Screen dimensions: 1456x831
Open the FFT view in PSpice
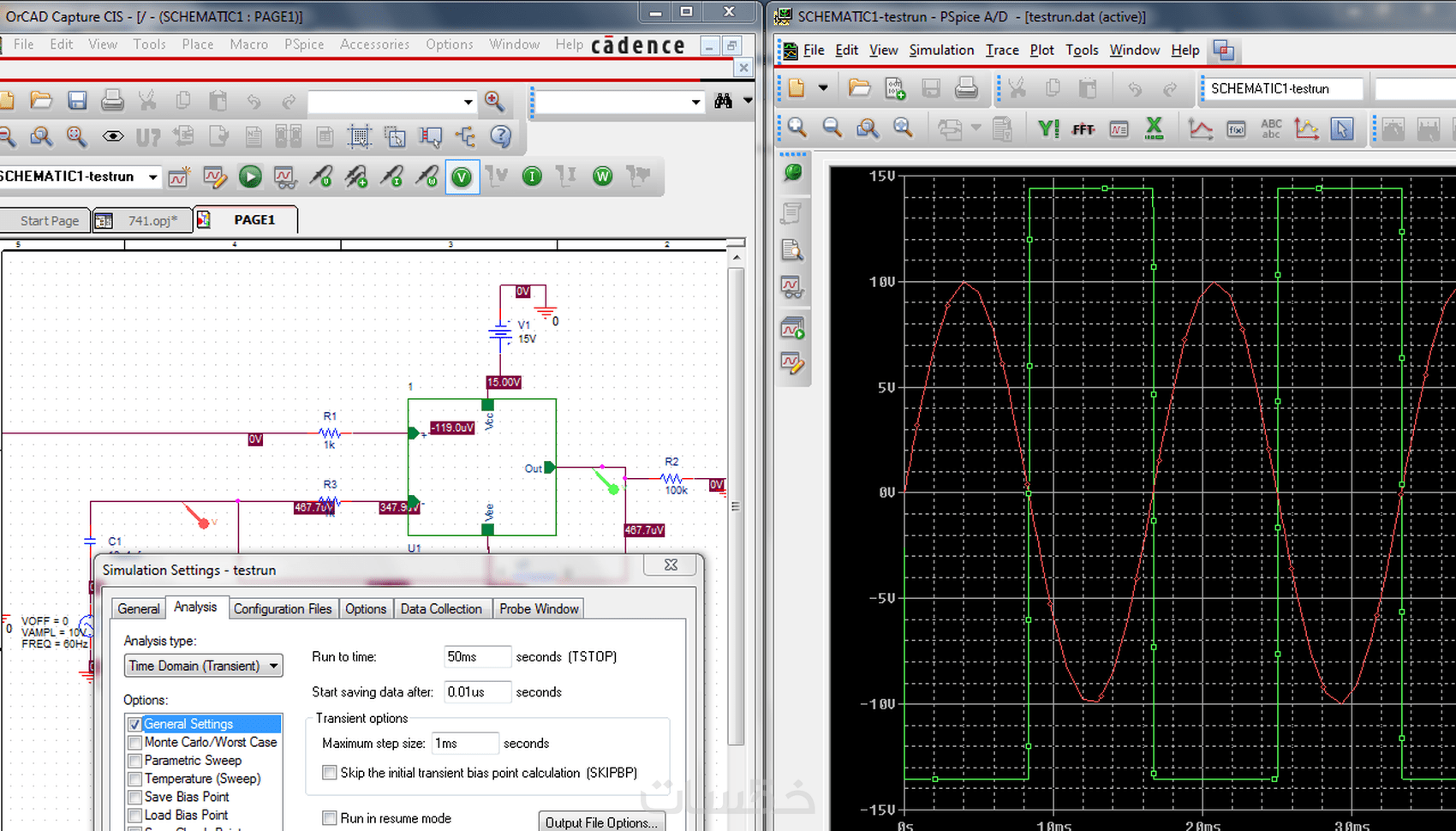click(x=1083, y=129)
